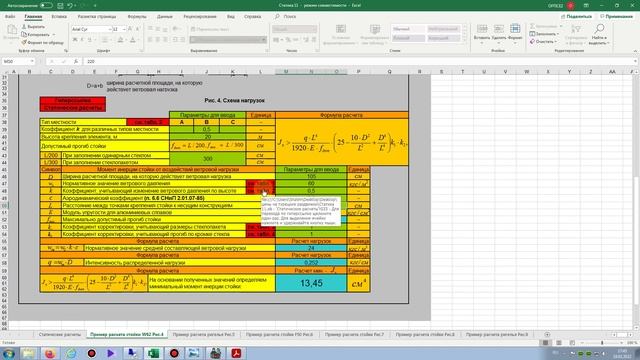Switch to sheet Пример расчета стойки Рис.8

click(x=425, y=334)
